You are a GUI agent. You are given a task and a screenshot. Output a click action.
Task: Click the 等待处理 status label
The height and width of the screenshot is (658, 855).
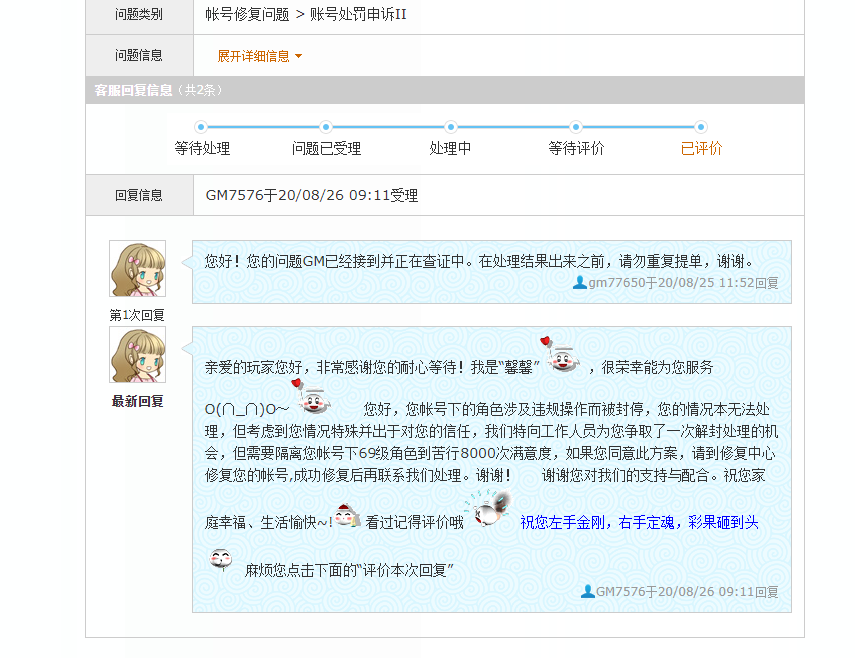coord(202,148)
